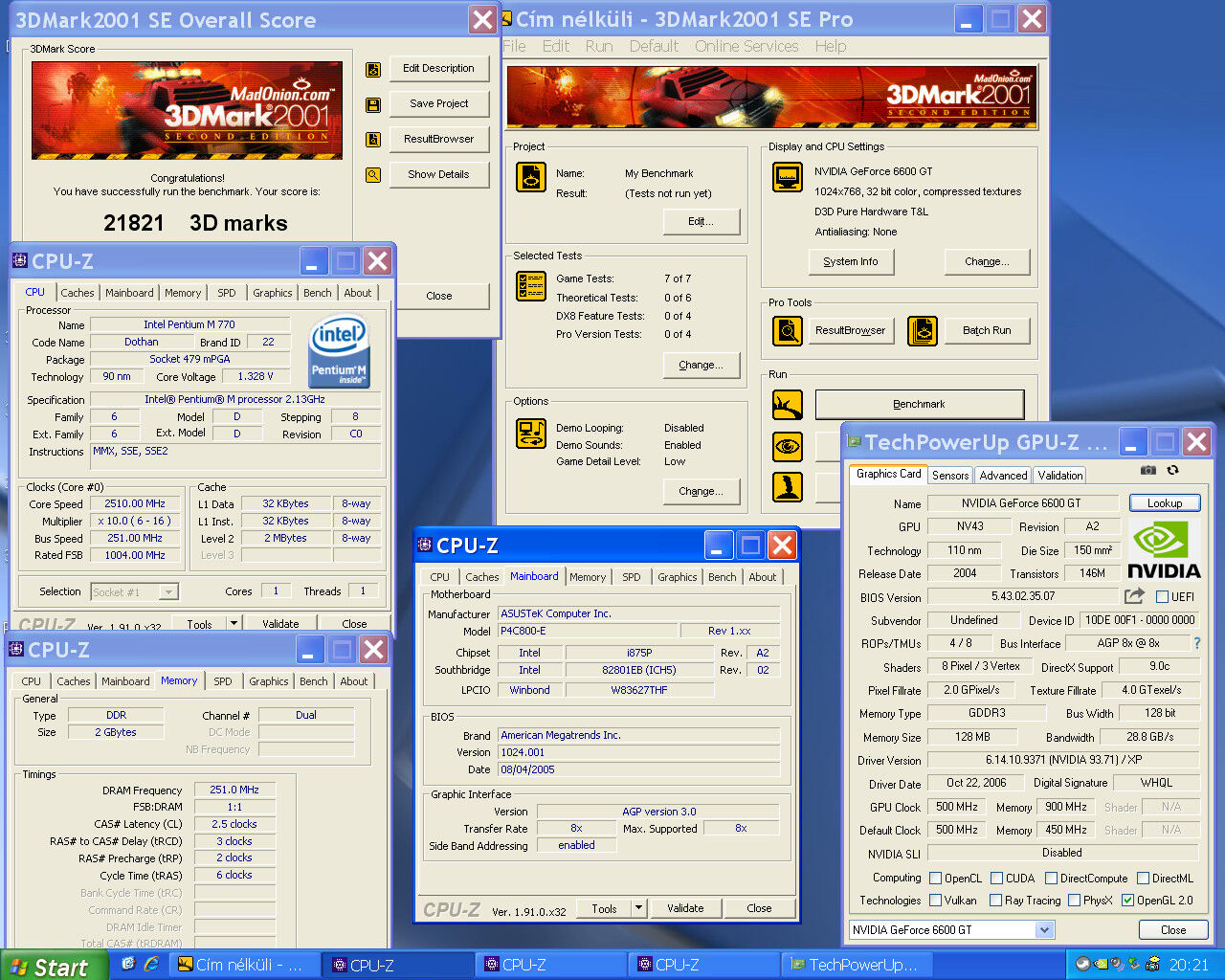Toggle the Ray Tracing checkbox
This screenshot has height=980, width=1225.
click(996, 901)
